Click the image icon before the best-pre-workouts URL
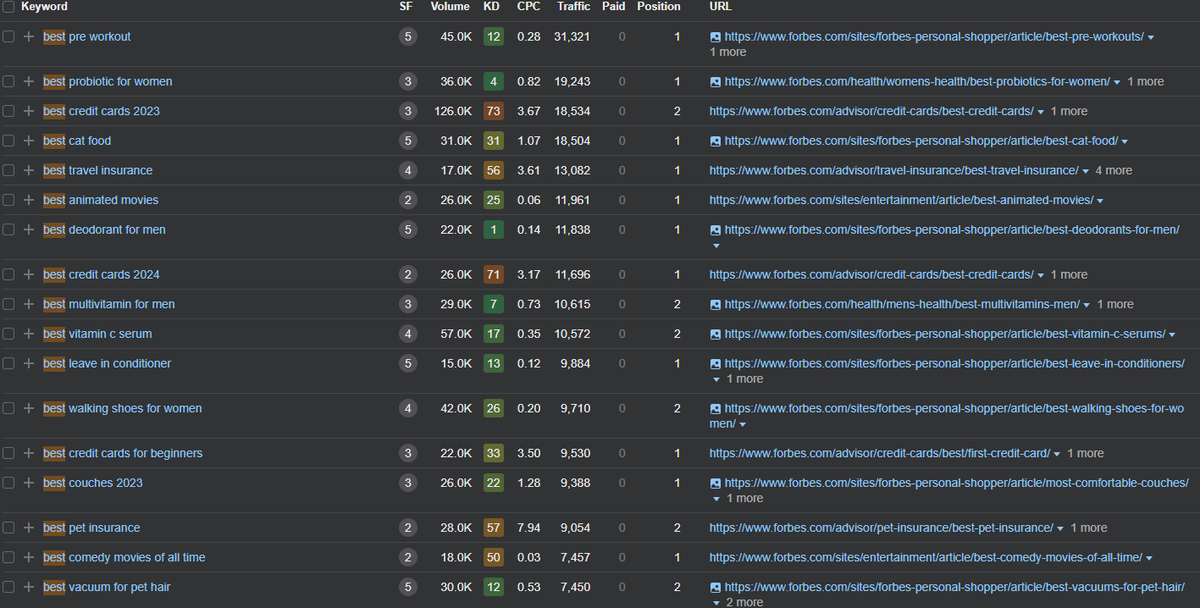Image resolution: width=1200 pixels, height=608 pixels. (x=715, y=37)
